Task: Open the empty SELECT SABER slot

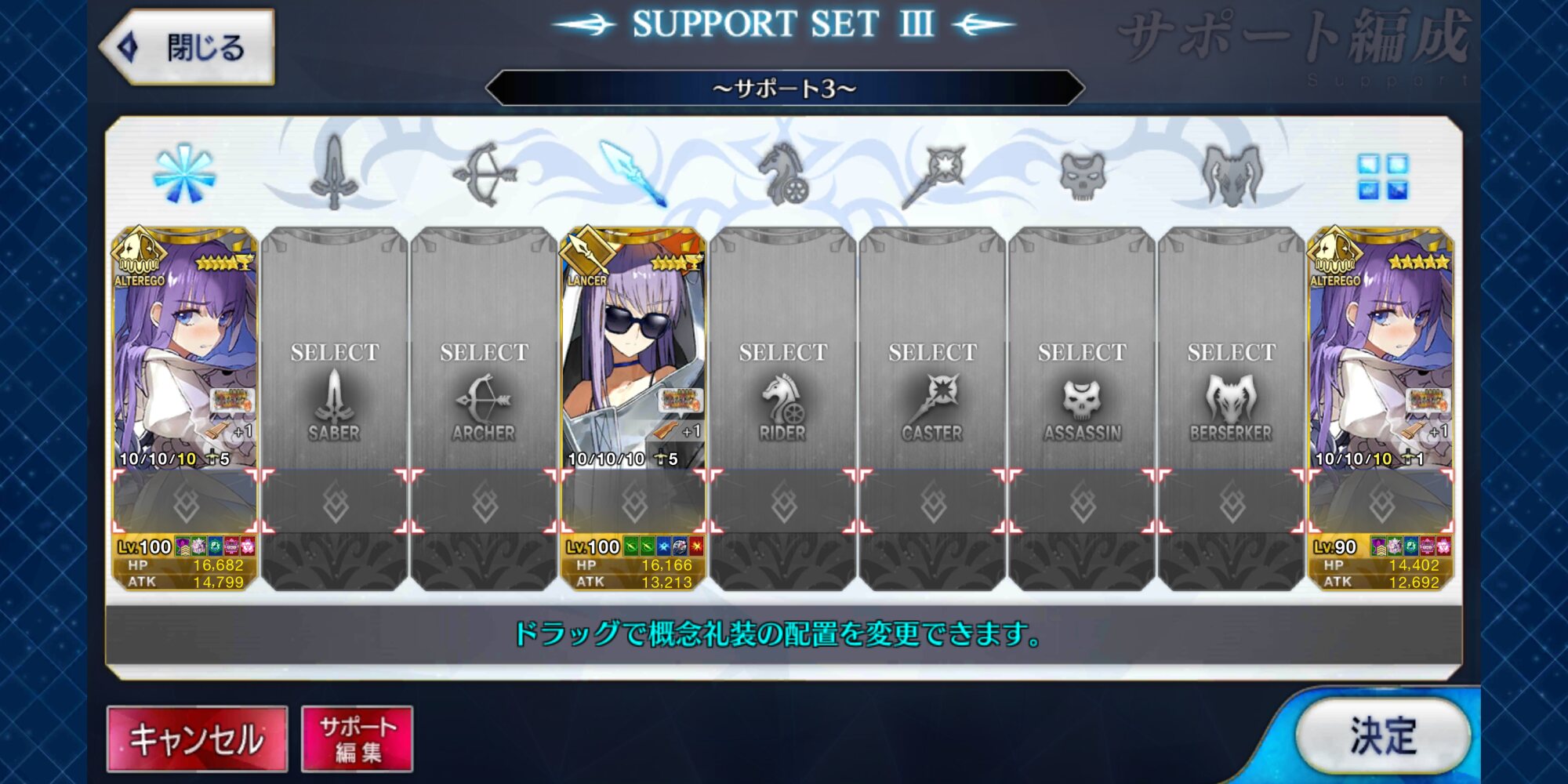Action: [335, 408]
